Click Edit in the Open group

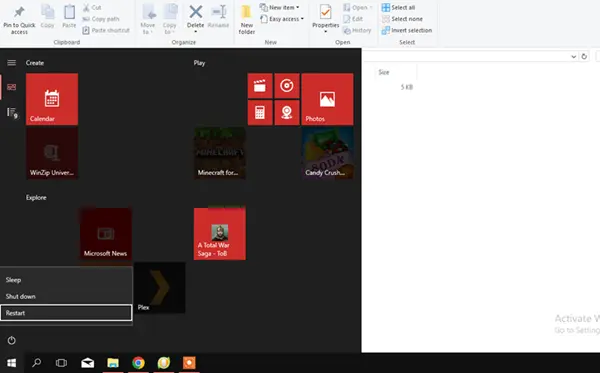(353, 19)
